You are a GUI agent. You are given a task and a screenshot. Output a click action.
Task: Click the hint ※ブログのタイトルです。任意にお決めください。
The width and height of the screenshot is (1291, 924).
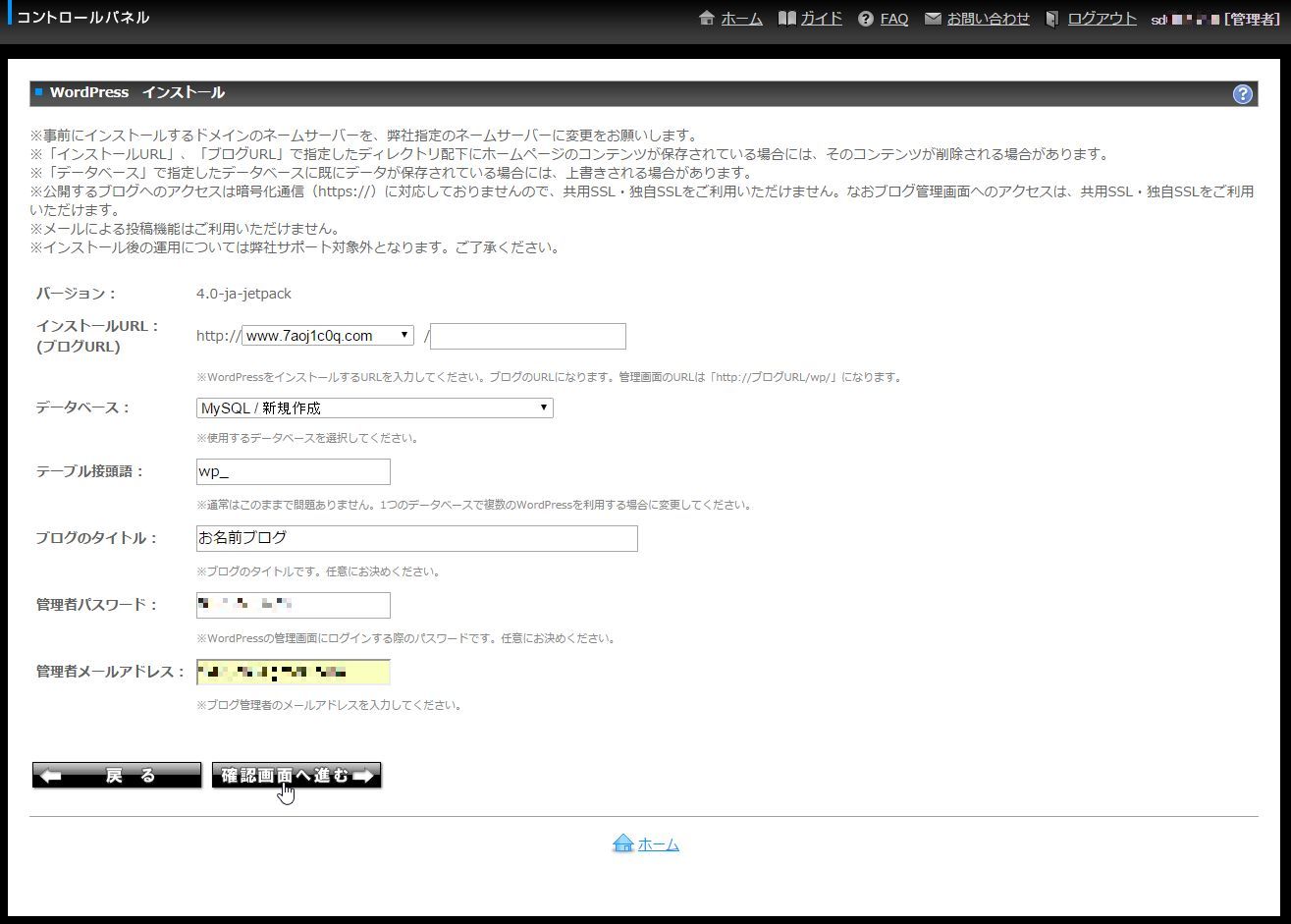318,571
